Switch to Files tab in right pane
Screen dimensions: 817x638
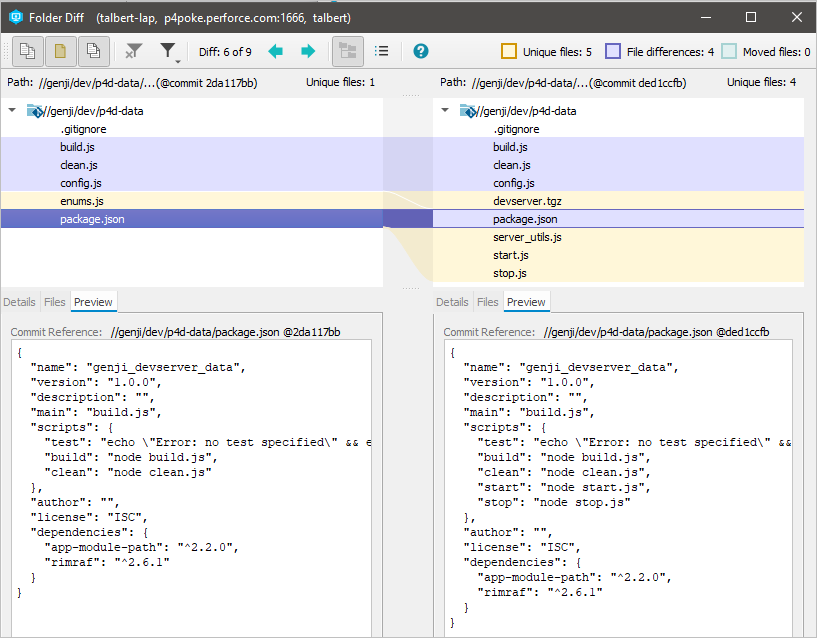pyautogui.click(x=487, y=302)
